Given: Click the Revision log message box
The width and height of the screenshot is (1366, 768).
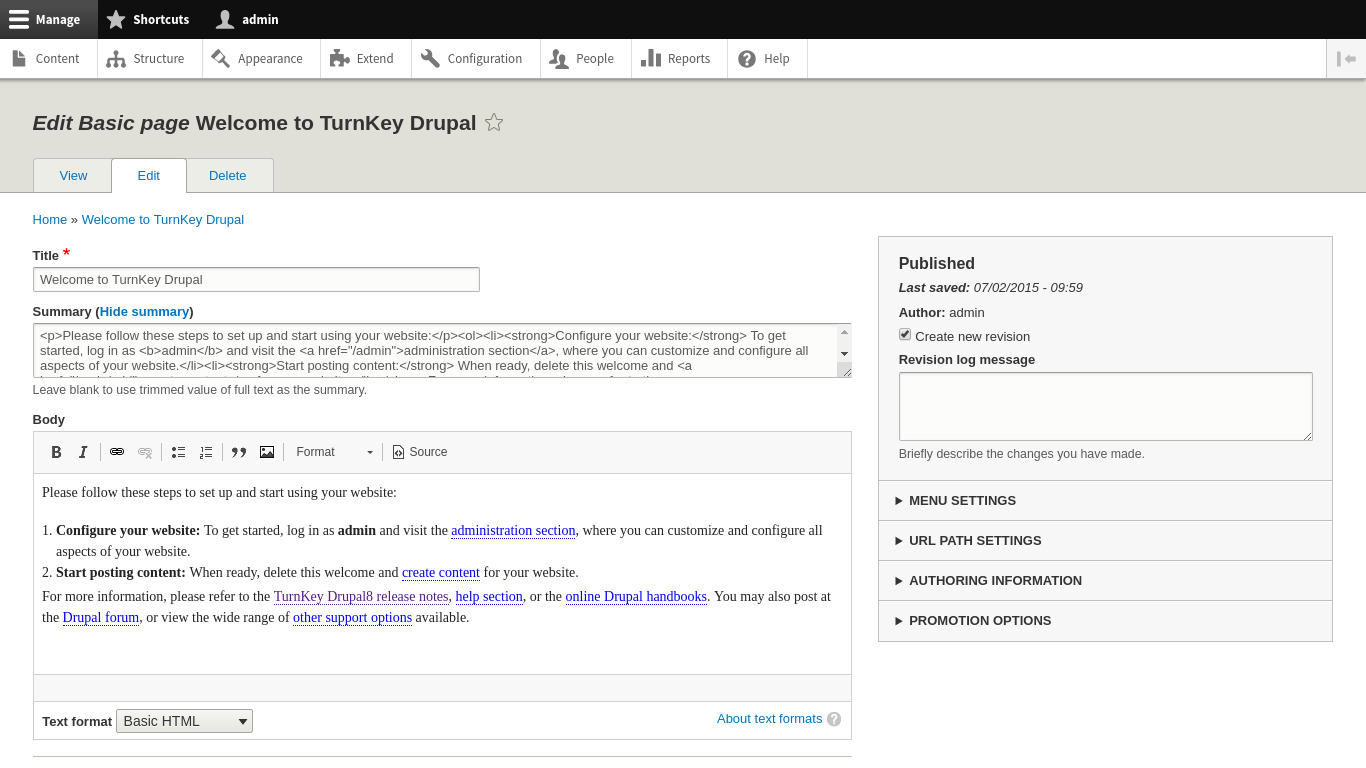Looking at the screenshot, I should (1106, 407).
